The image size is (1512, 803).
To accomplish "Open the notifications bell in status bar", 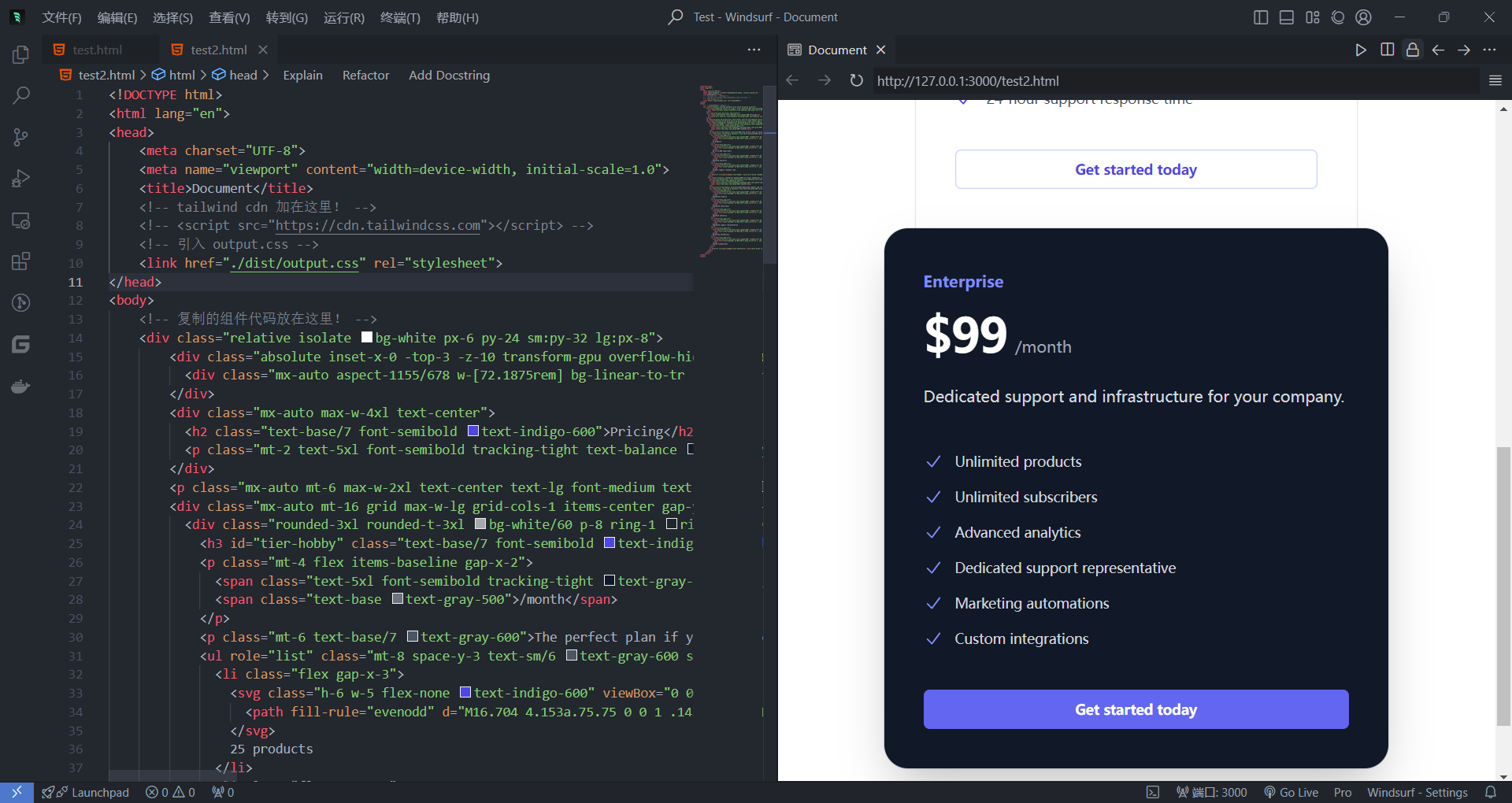I will tap(1490, 792).
